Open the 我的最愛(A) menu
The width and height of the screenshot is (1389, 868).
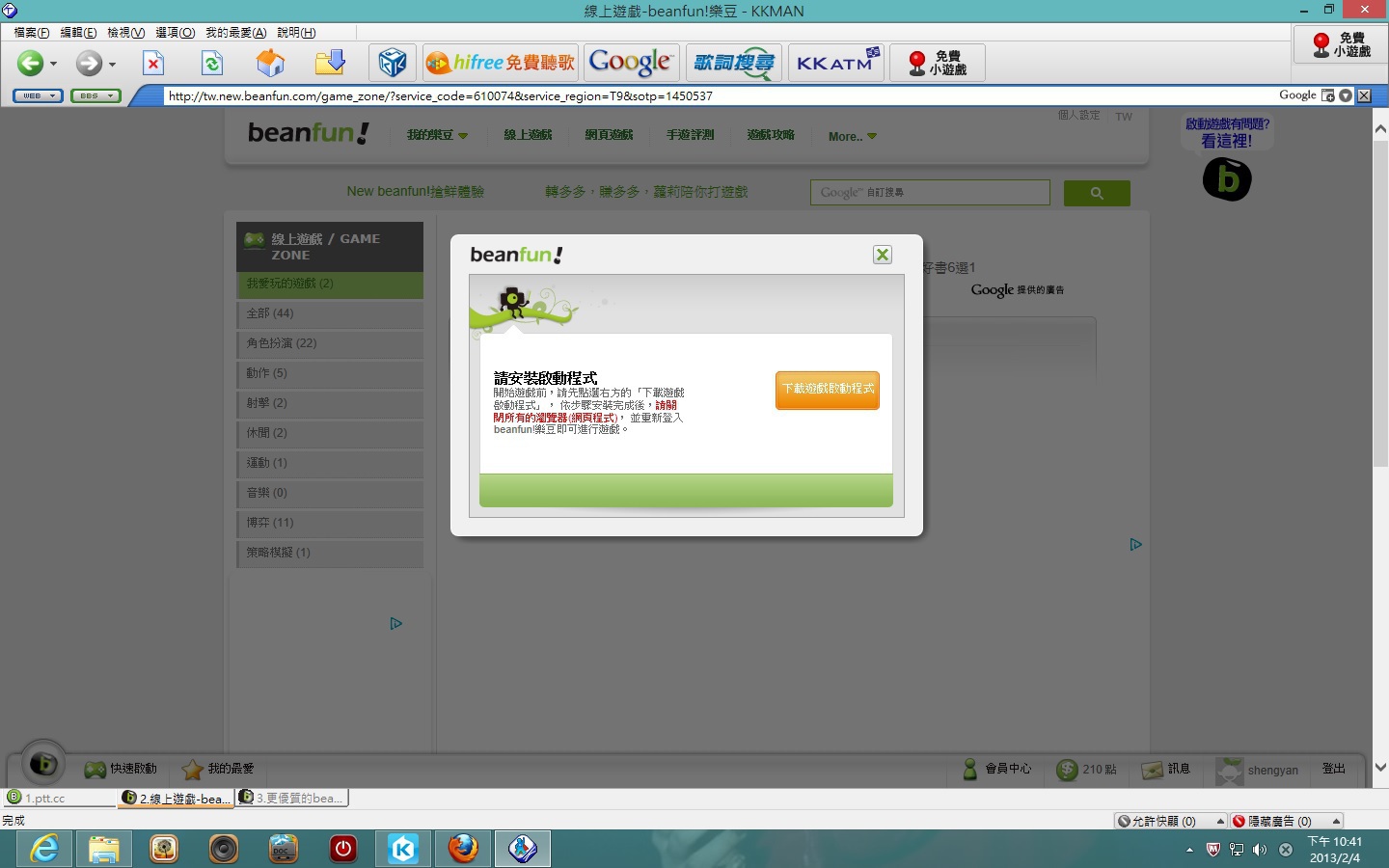(236, 33)
